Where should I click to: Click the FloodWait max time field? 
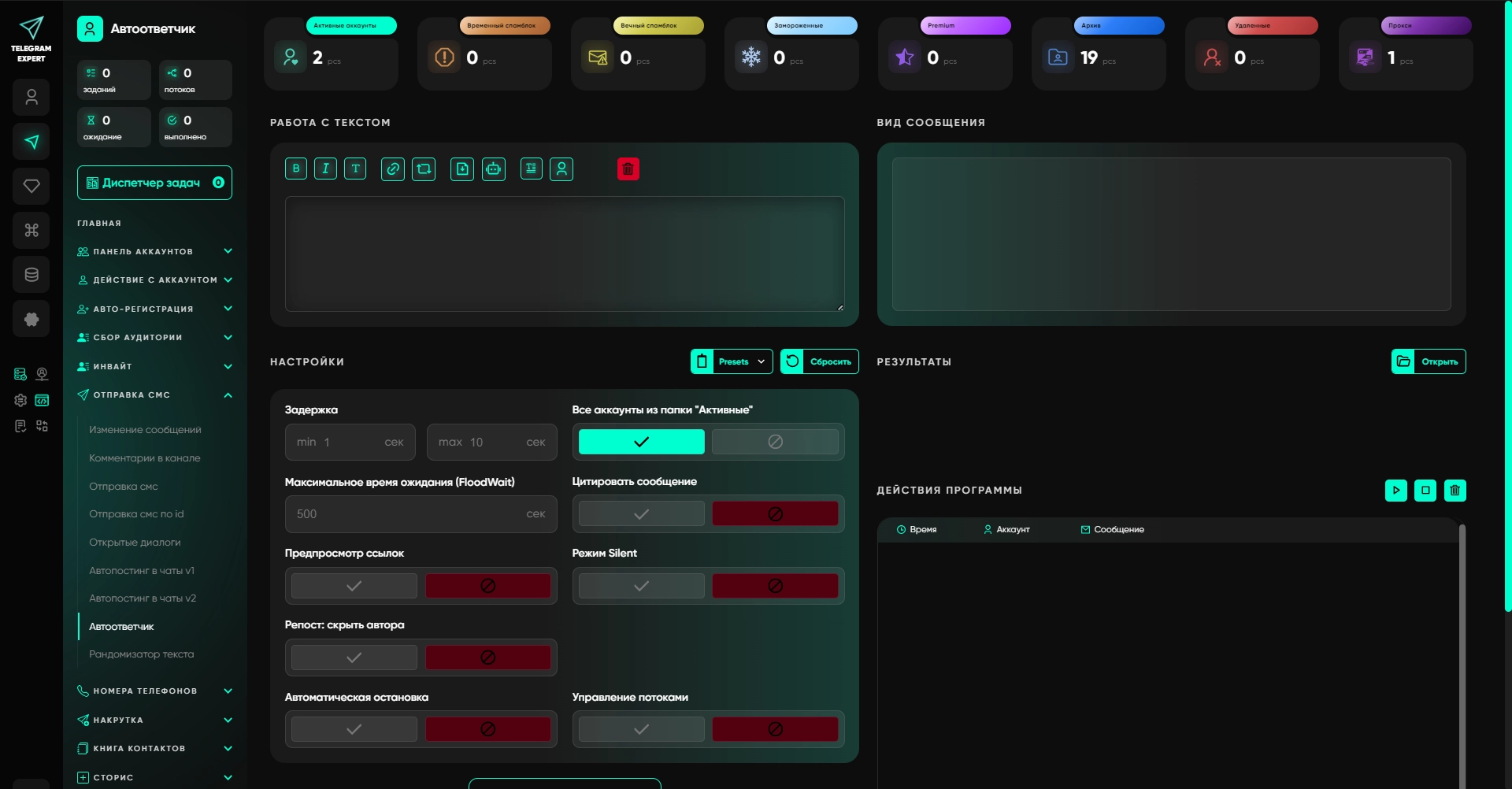[421, 514]
